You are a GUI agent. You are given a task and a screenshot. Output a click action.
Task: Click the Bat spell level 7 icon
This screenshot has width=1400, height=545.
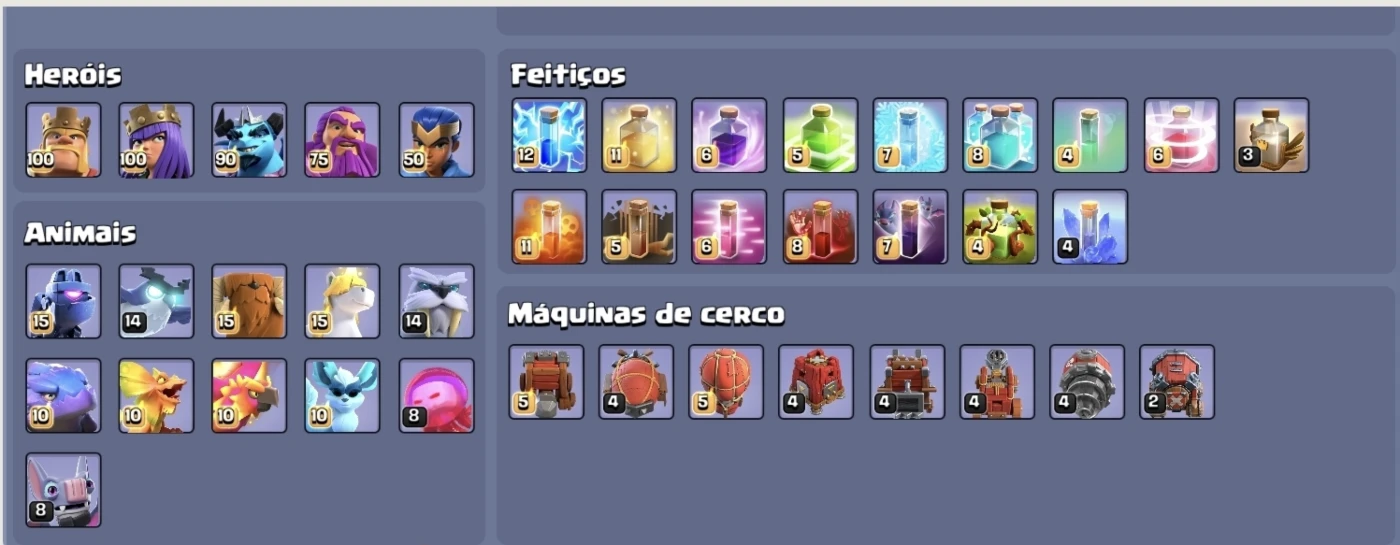coord(910,227)
